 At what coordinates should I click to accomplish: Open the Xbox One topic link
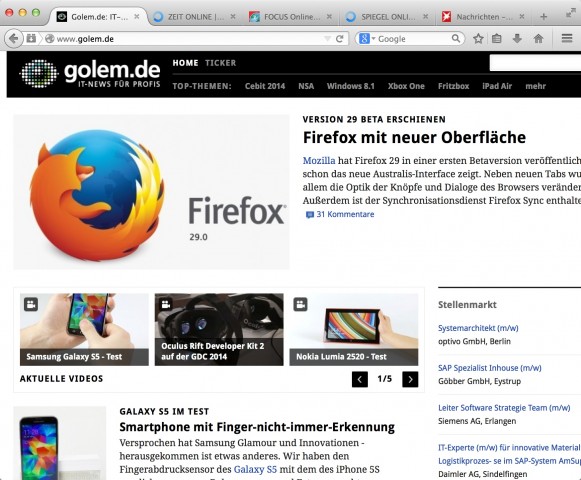tap(406, 86)
